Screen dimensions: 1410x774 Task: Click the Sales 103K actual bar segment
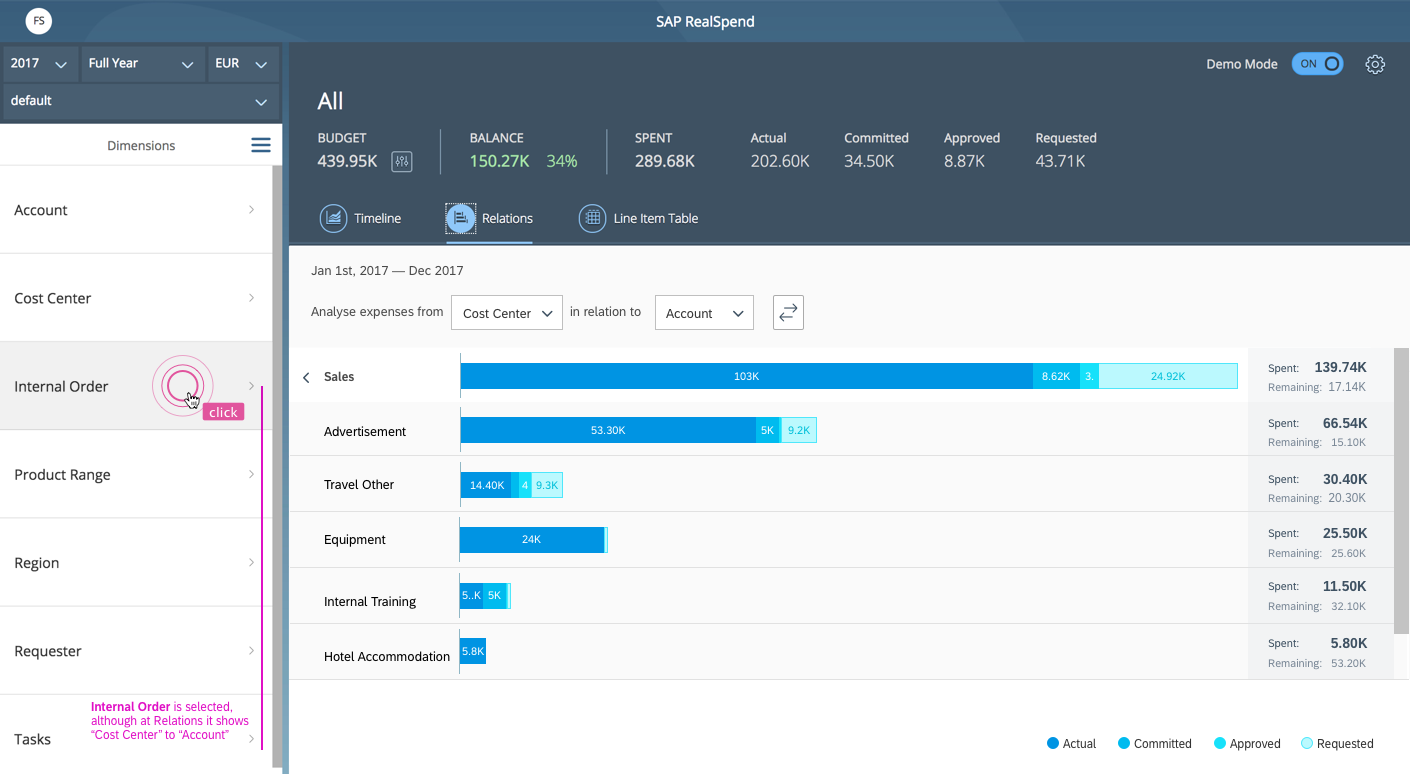[746, 376]
